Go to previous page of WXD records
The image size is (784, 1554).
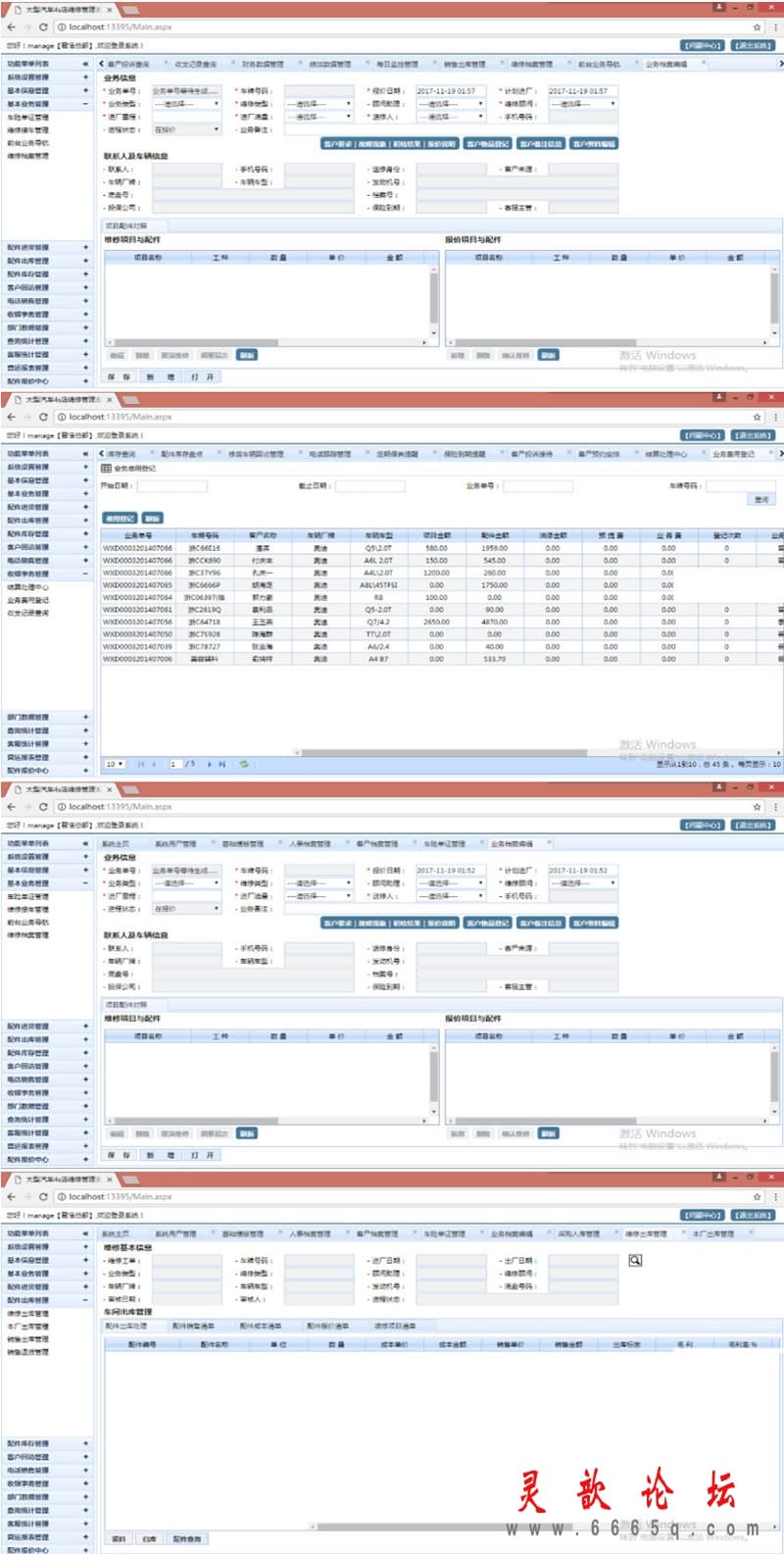click(154, 764)
